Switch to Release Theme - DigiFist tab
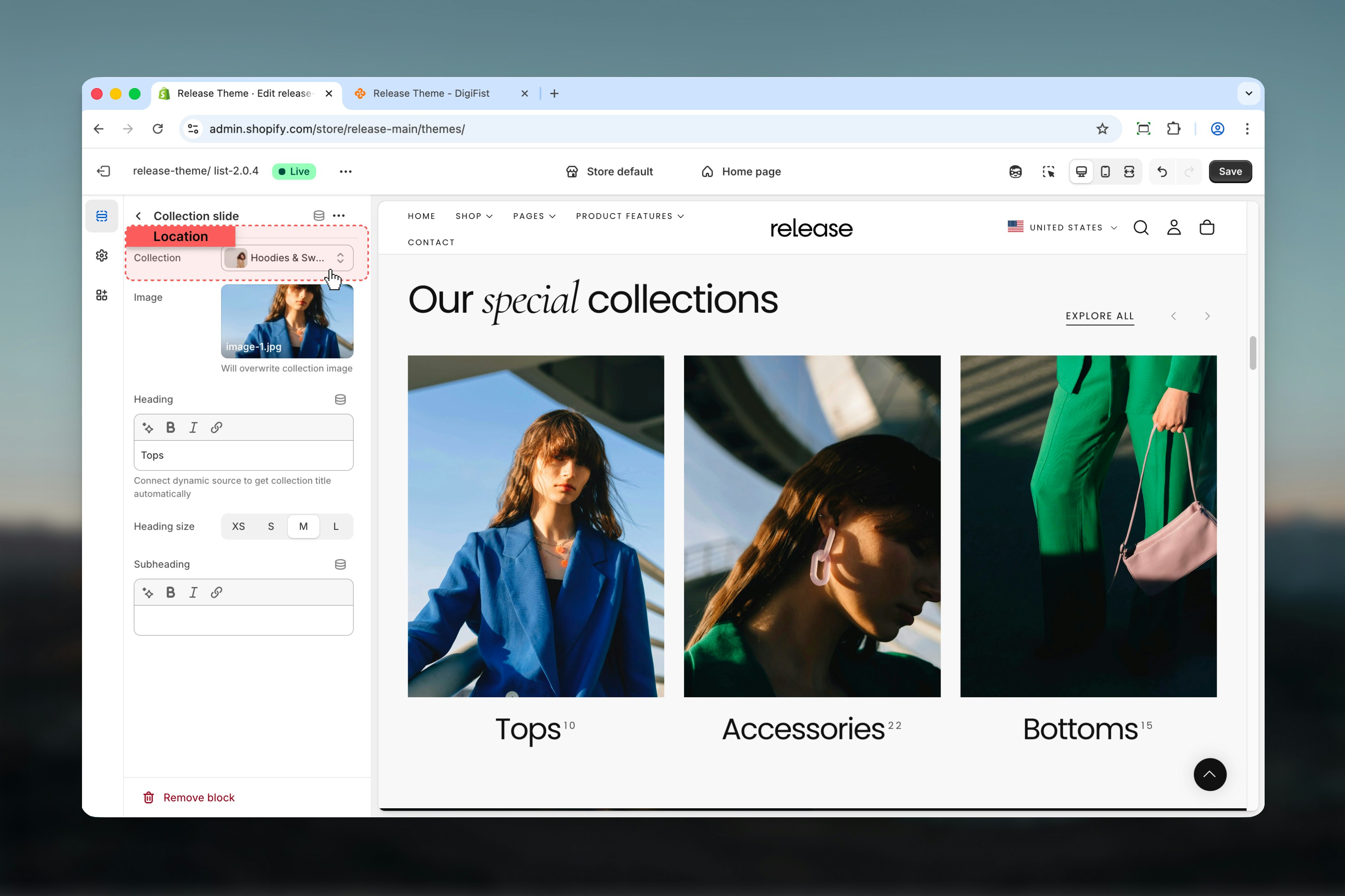The height and width of the screenshot is (896, 1345). [x=431, y=93]
